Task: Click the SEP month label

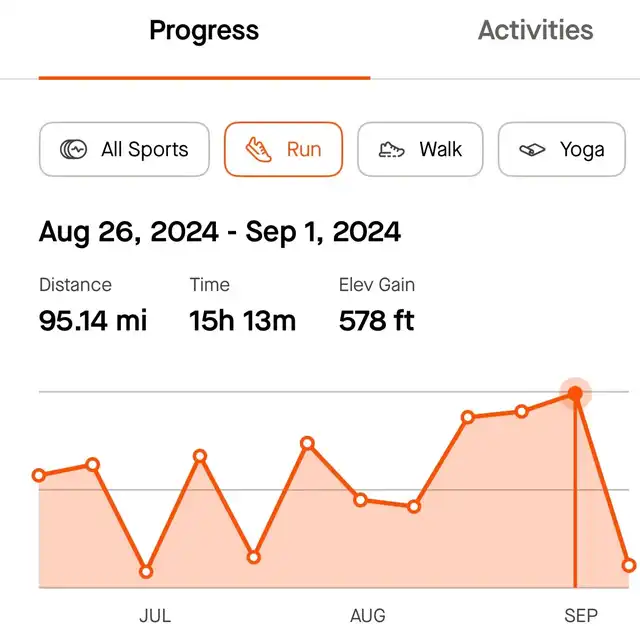Action: coord(581,616)
